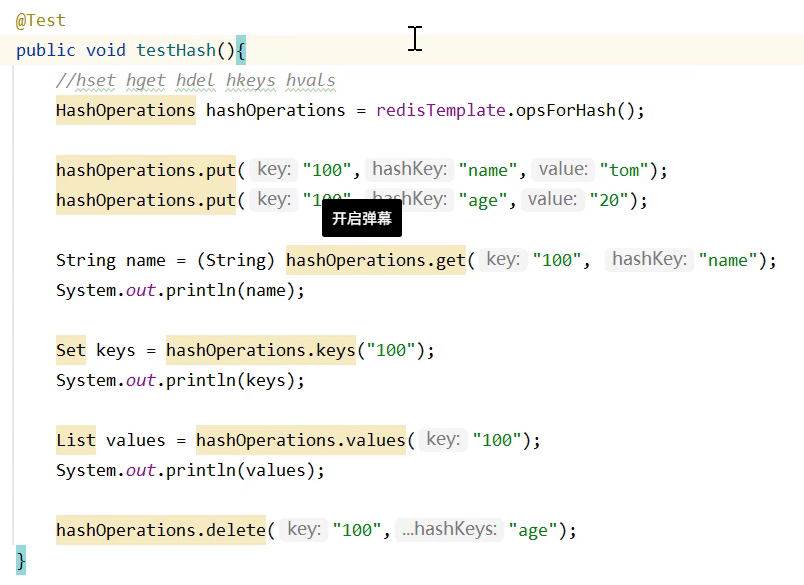Click the "name" string in get call
This screenshot has width=804, height=585.
pos(728,260)
